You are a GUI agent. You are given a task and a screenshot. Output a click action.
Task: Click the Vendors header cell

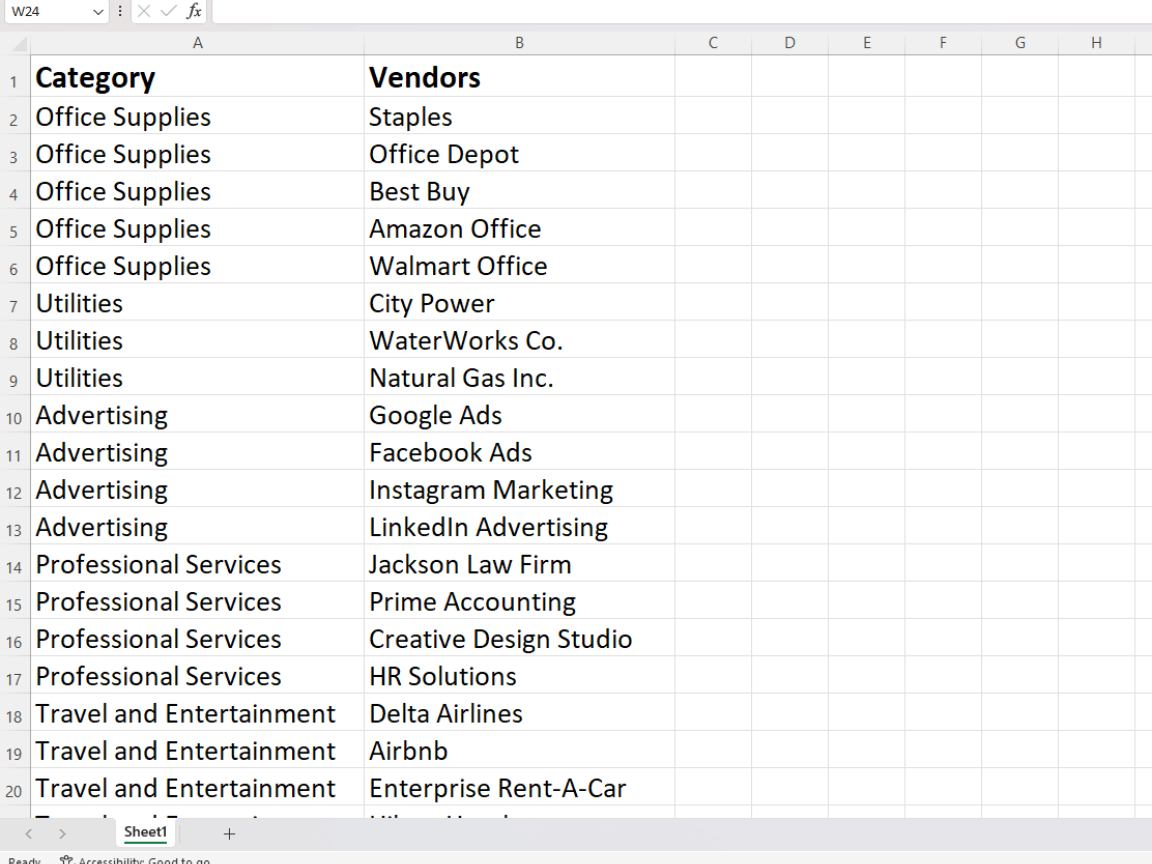tap(519, 77)
